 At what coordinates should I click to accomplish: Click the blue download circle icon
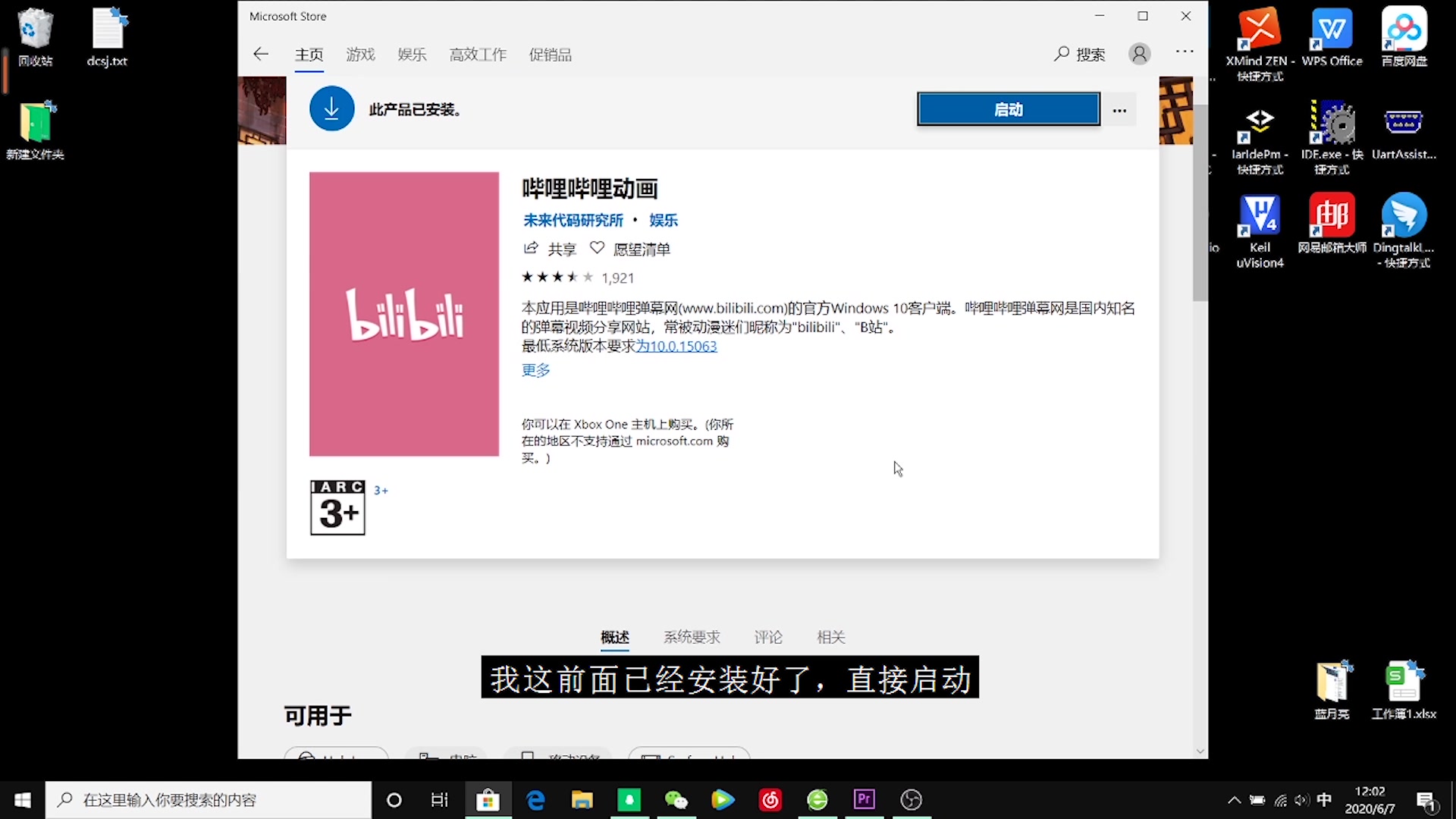pos(331,109)
